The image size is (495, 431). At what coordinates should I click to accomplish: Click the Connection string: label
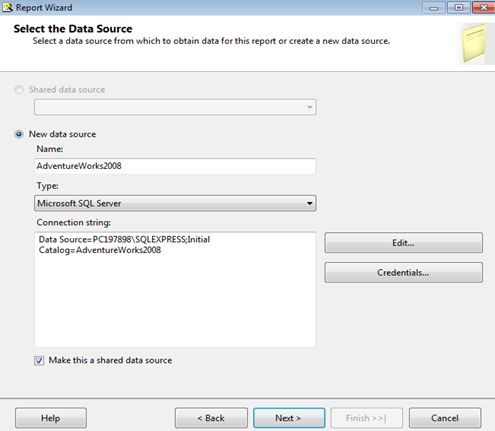(x=74, y=222)
